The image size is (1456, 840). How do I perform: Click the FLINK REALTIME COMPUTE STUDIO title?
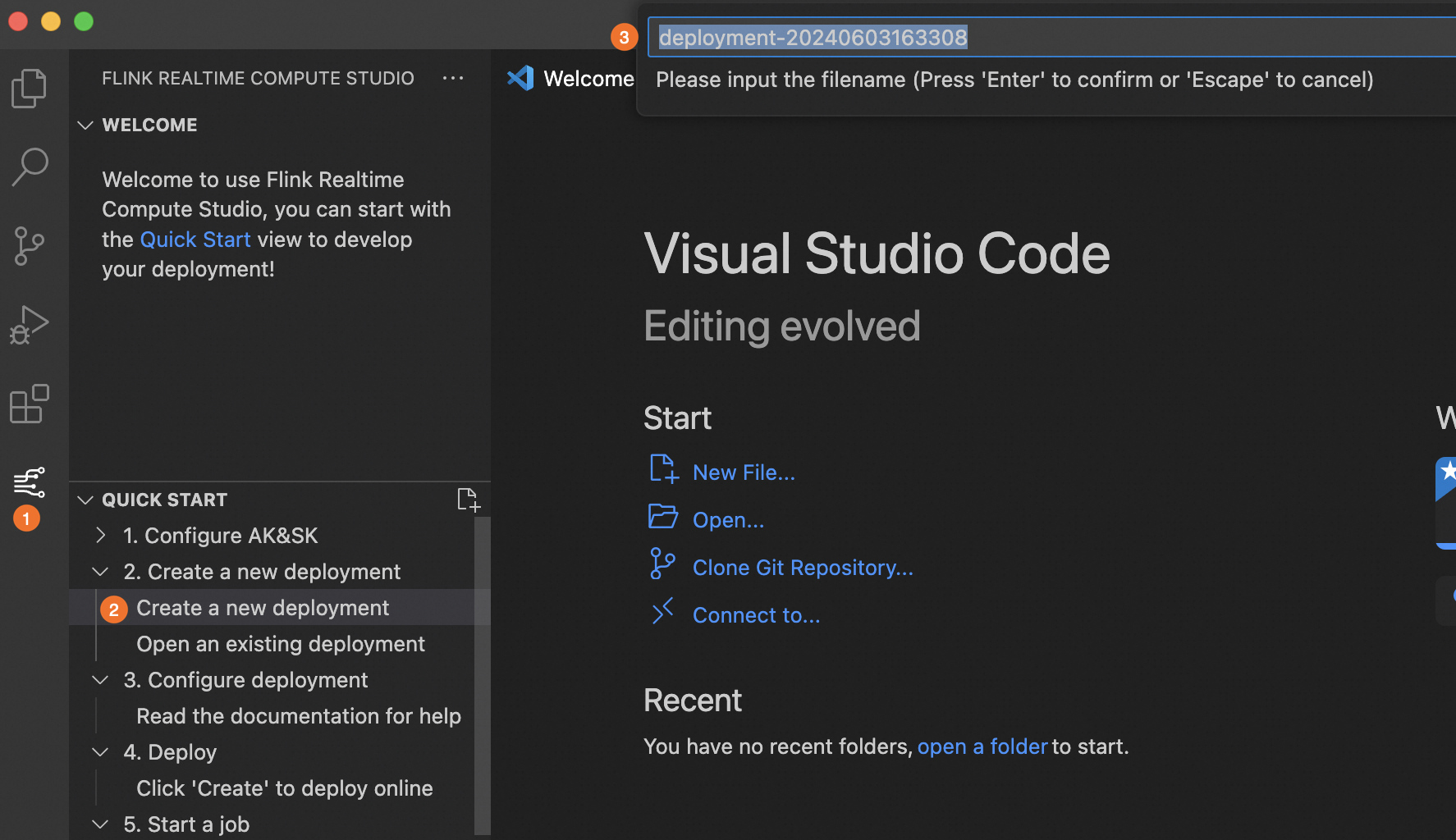pos(258,78)
